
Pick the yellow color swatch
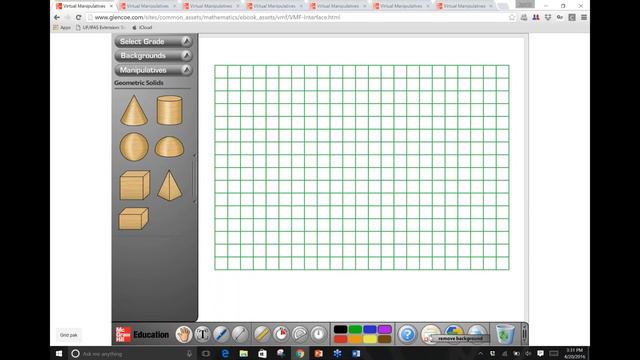tap(370, 339)
